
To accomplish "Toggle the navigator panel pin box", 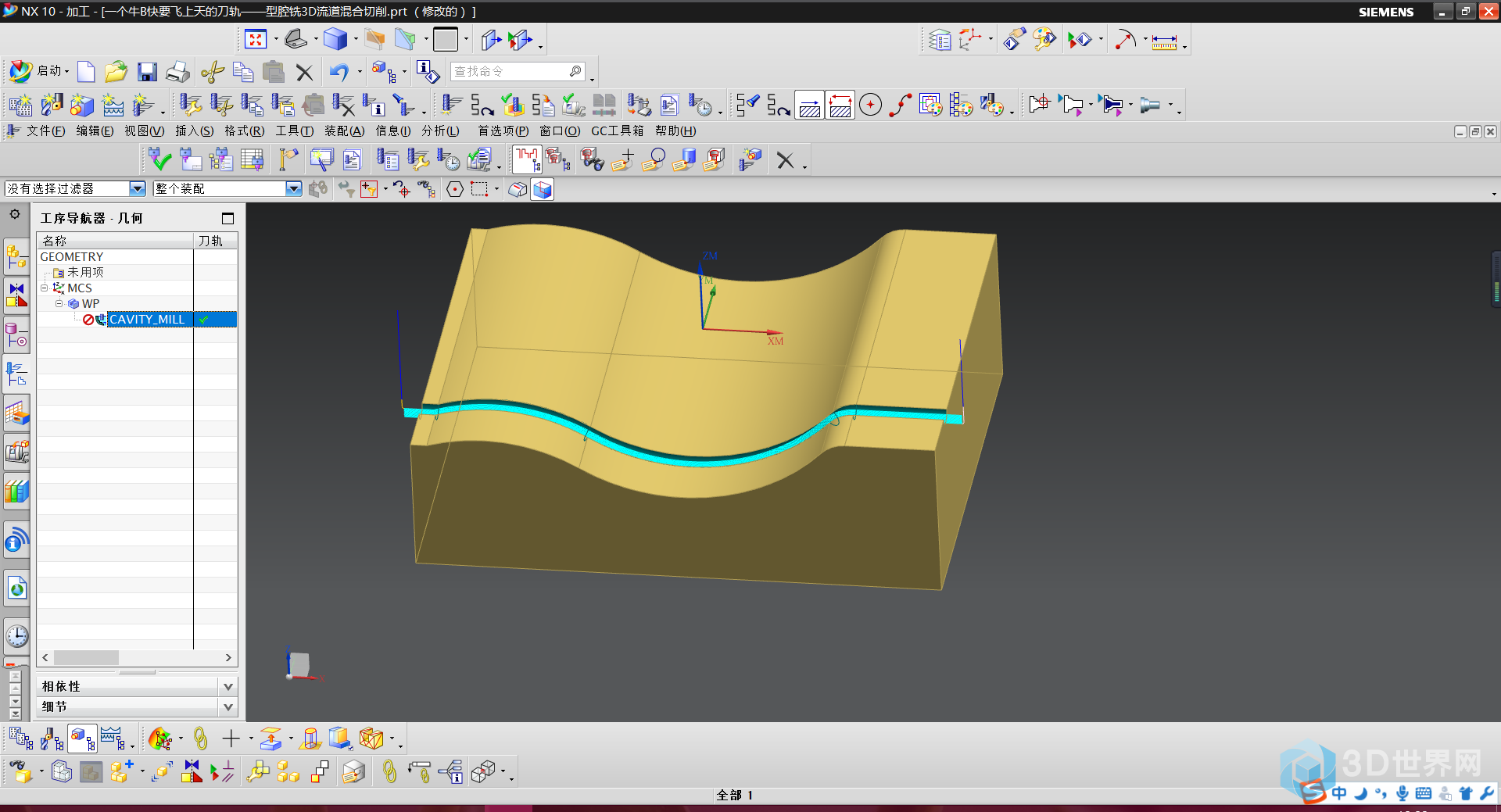I will 228,219.
